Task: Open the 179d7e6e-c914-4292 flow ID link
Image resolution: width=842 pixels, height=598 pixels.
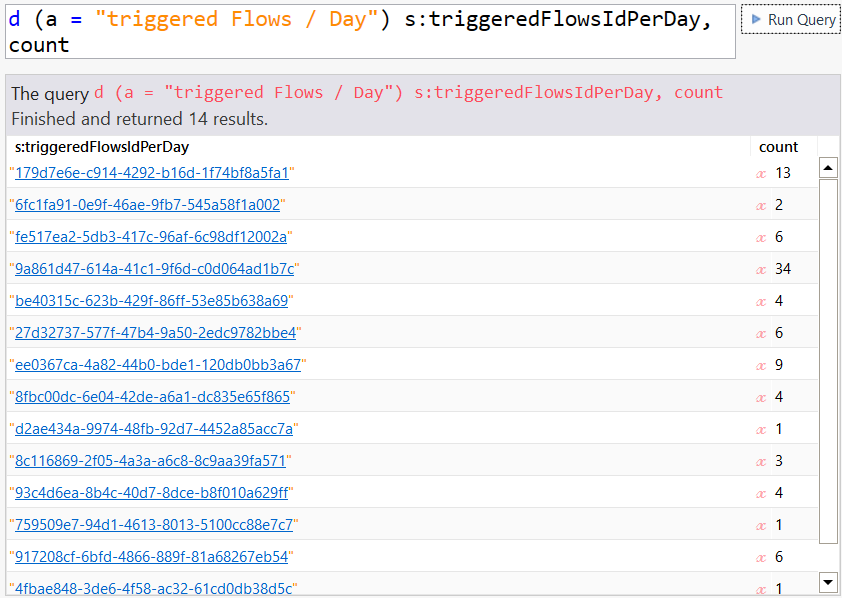Action: (152, 173)
